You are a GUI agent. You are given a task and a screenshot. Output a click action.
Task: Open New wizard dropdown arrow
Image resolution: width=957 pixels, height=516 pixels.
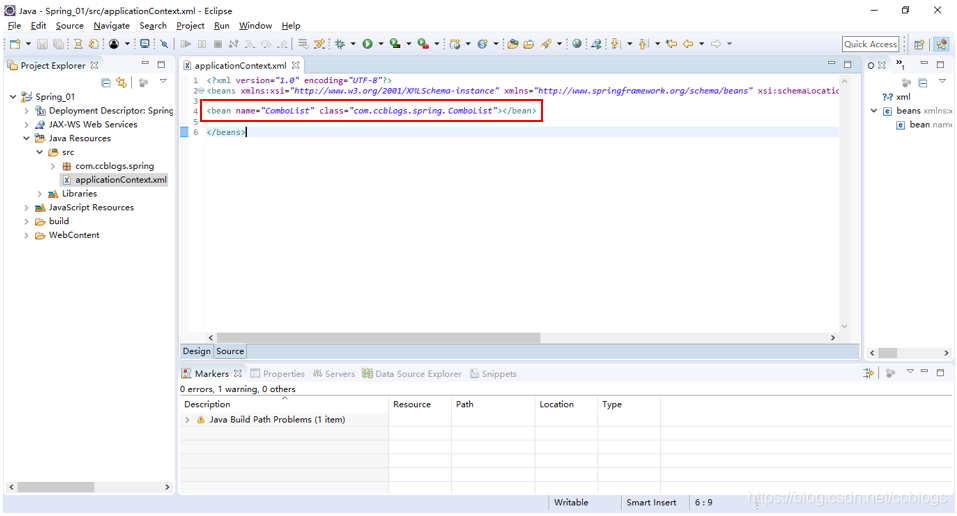tap(28, 44)
